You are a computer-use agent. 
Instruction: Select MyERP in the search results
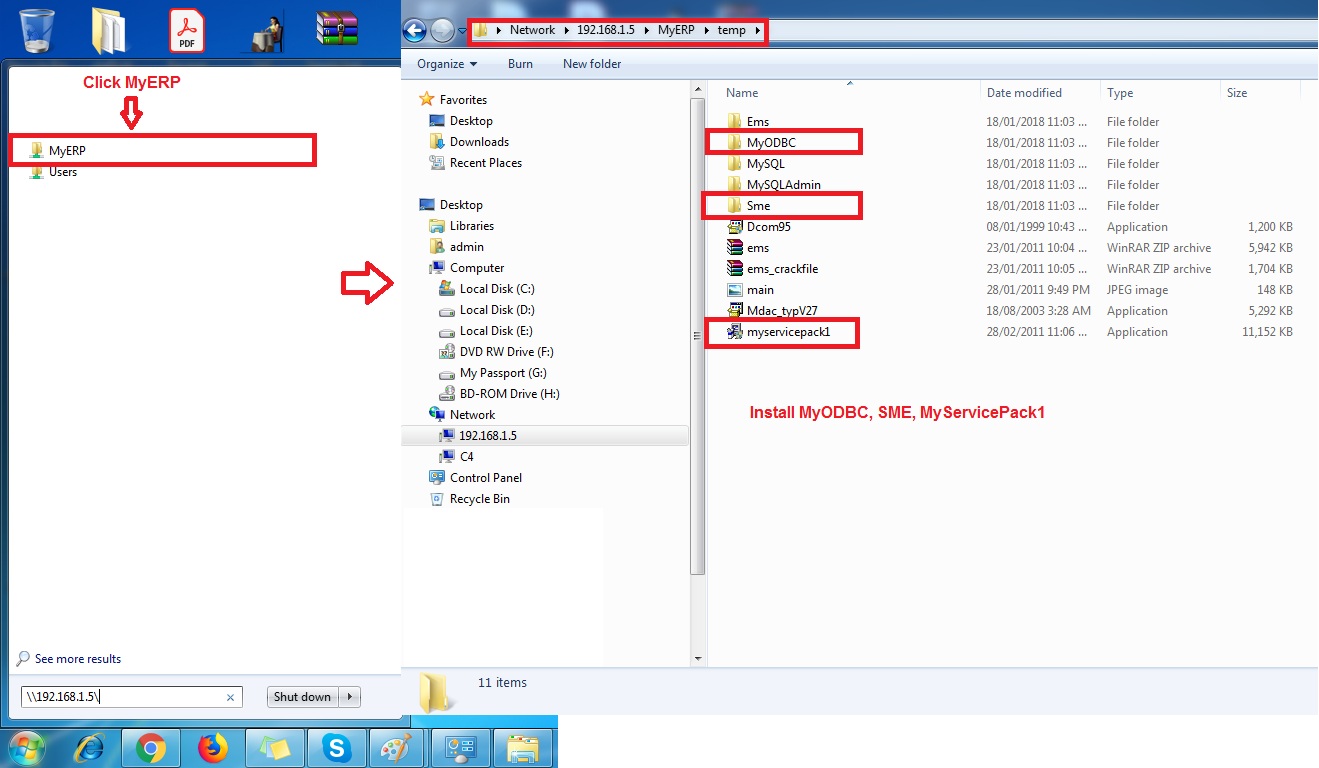point(67,151)
